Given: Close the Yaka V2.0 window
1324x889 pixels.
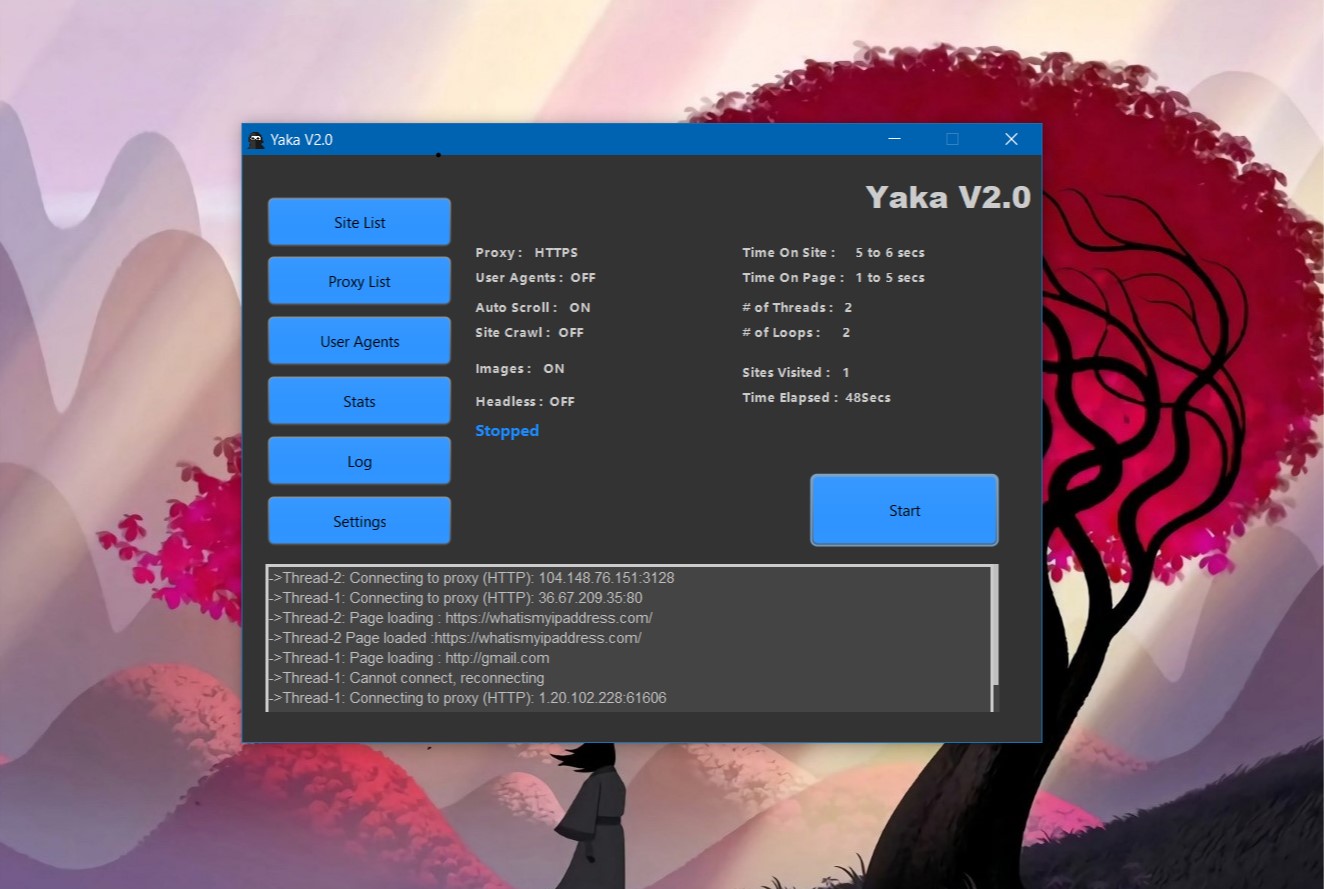Looking at the screenshot, I should (1011, 139).
